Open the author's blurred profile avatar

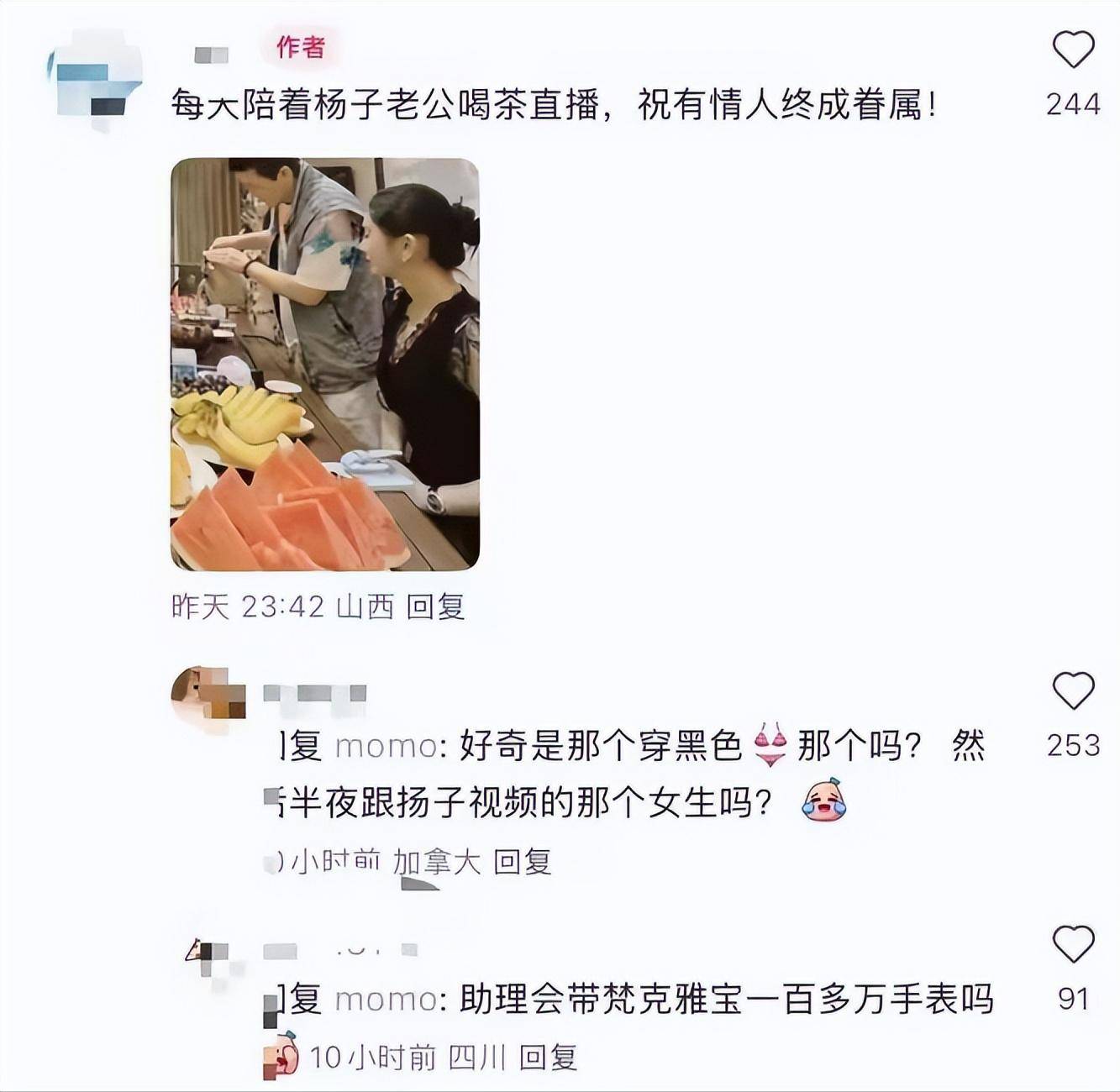[94, 80]
